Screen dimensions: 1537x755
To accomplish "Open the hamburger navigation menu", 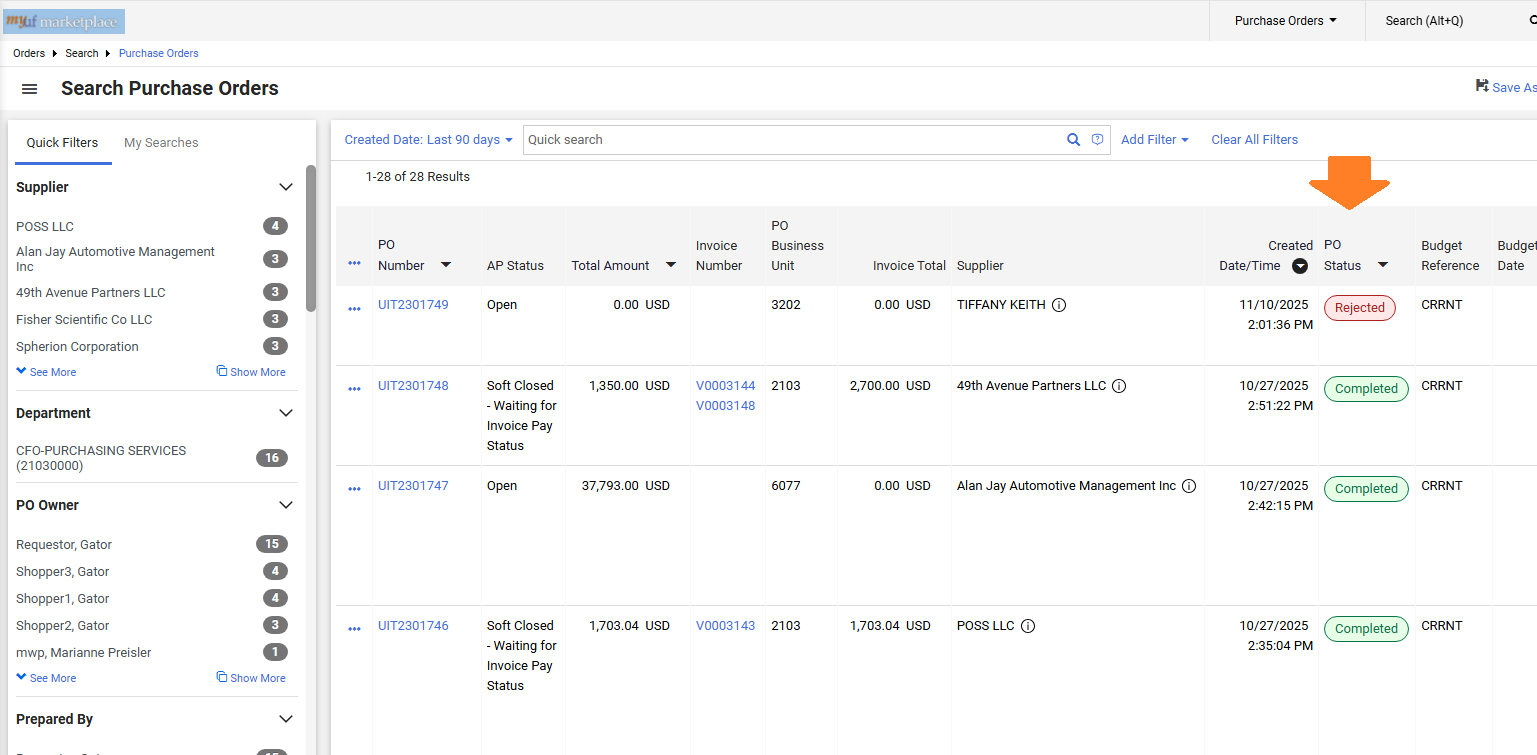I will [x=29, y=89].
